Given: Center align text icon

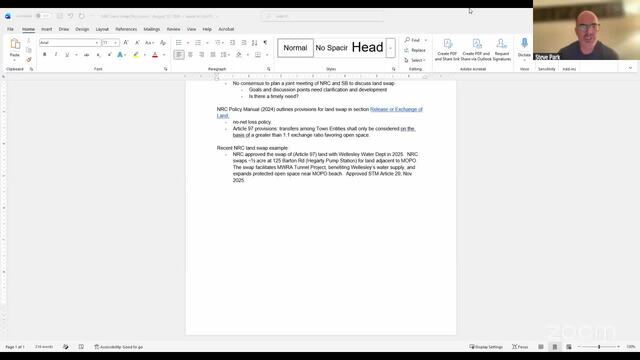Looking at the screenshot, I should tap(190, 55).
